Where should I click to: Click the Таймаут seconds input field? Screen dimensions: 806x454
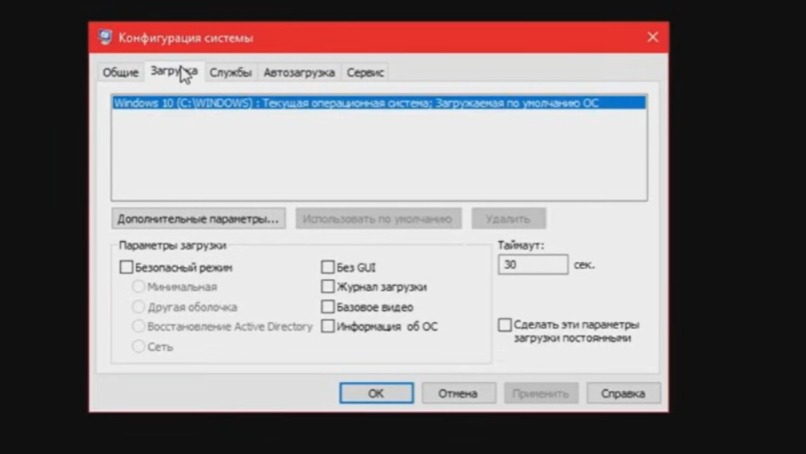[x=532, y=265]
